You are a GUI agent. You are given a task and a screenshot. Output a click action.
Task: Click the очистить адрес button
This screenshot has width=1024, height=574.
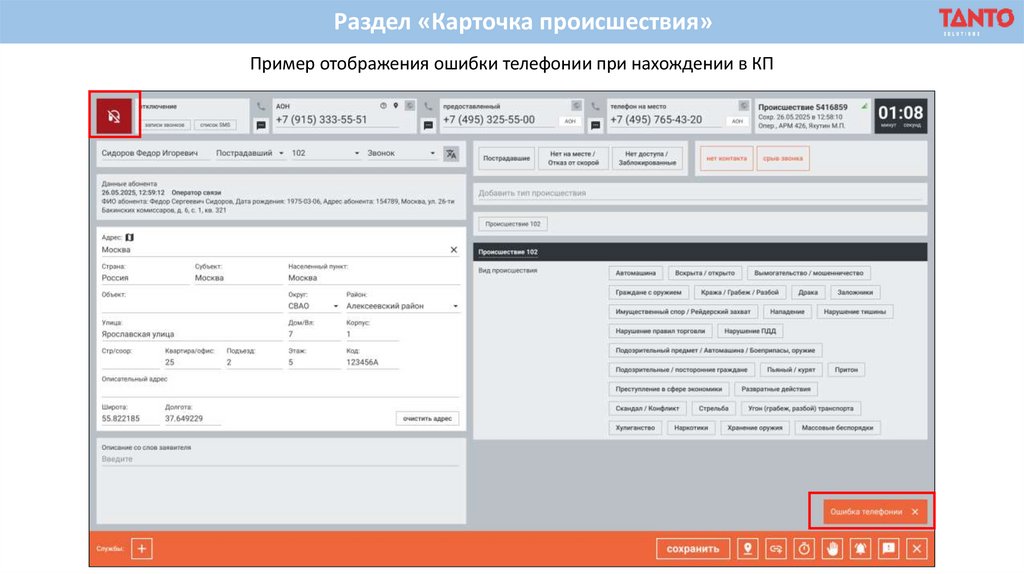(427, 419)
